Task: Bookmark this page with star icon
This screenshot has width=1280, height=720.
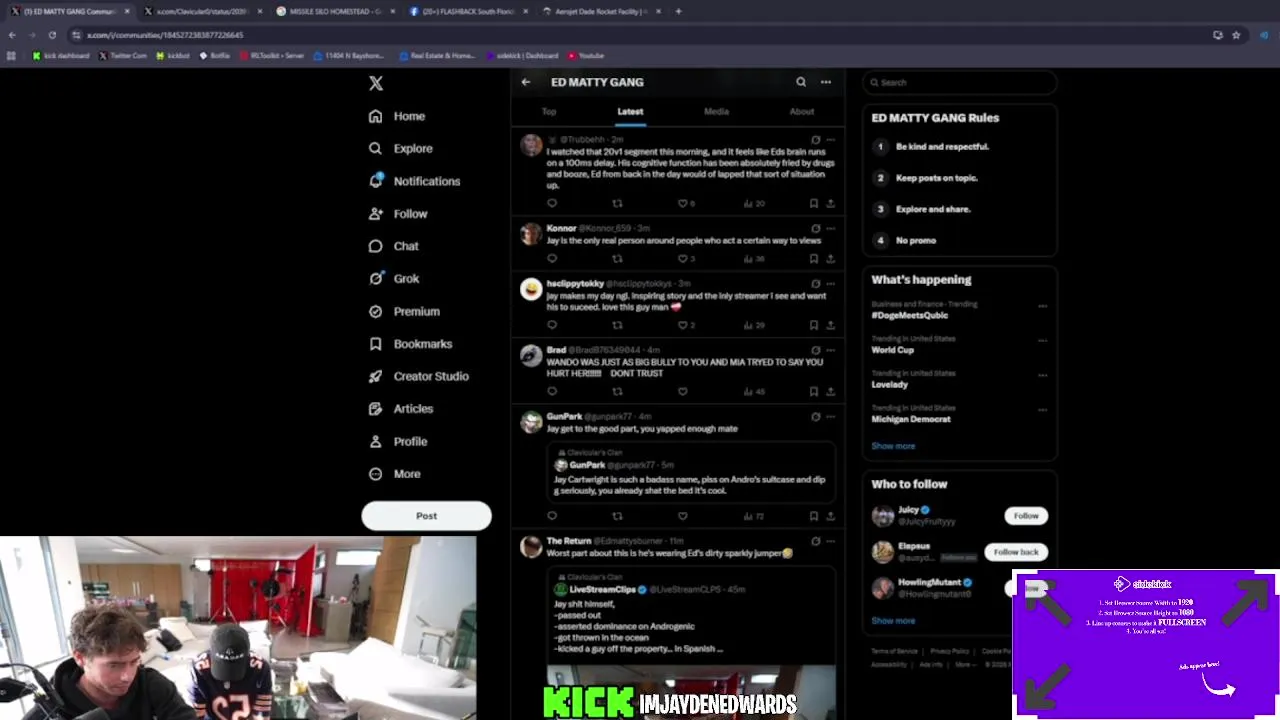Action: click(1236, 35)
